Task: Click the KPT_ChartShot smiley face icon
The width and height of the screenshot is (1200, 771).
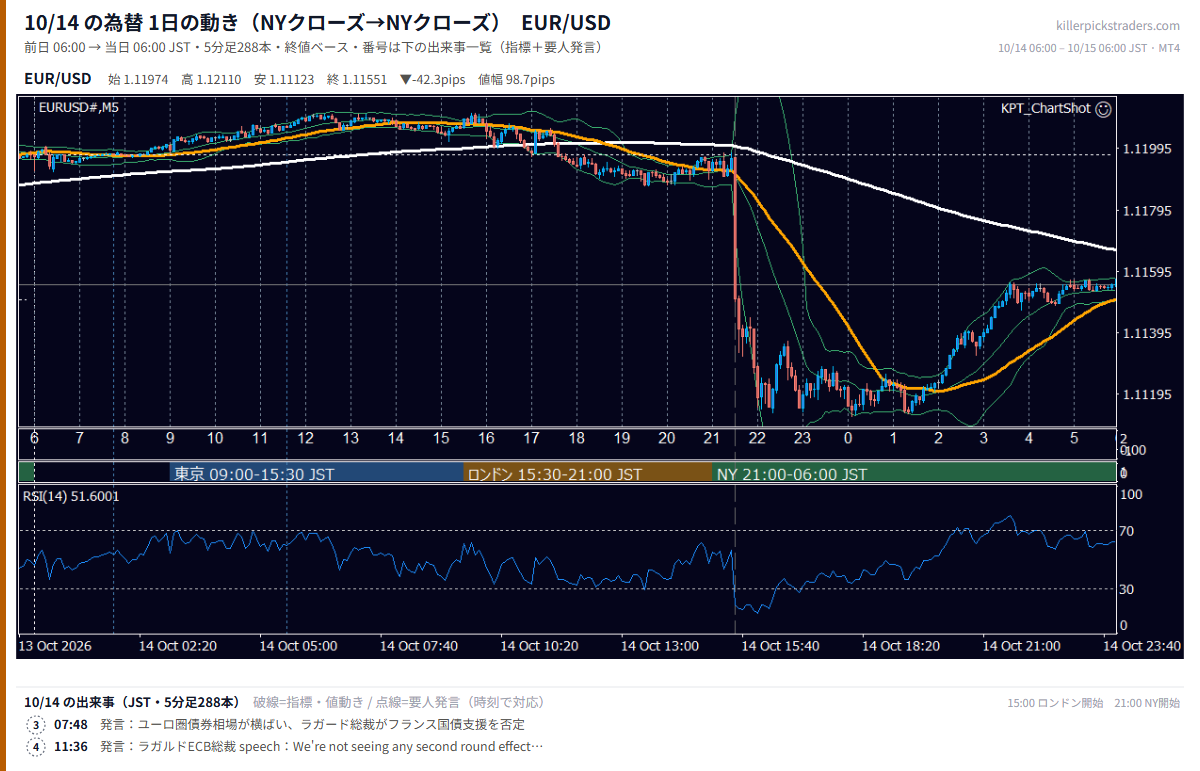Action: point(1103,109)
